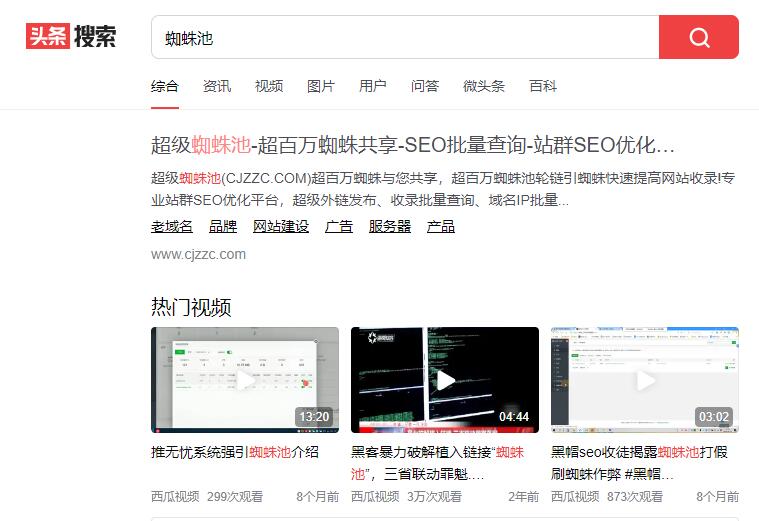Play the 黑客暴力破解 video thumbnail
Screen dimensions: 759x521
(x=444, y=379)
